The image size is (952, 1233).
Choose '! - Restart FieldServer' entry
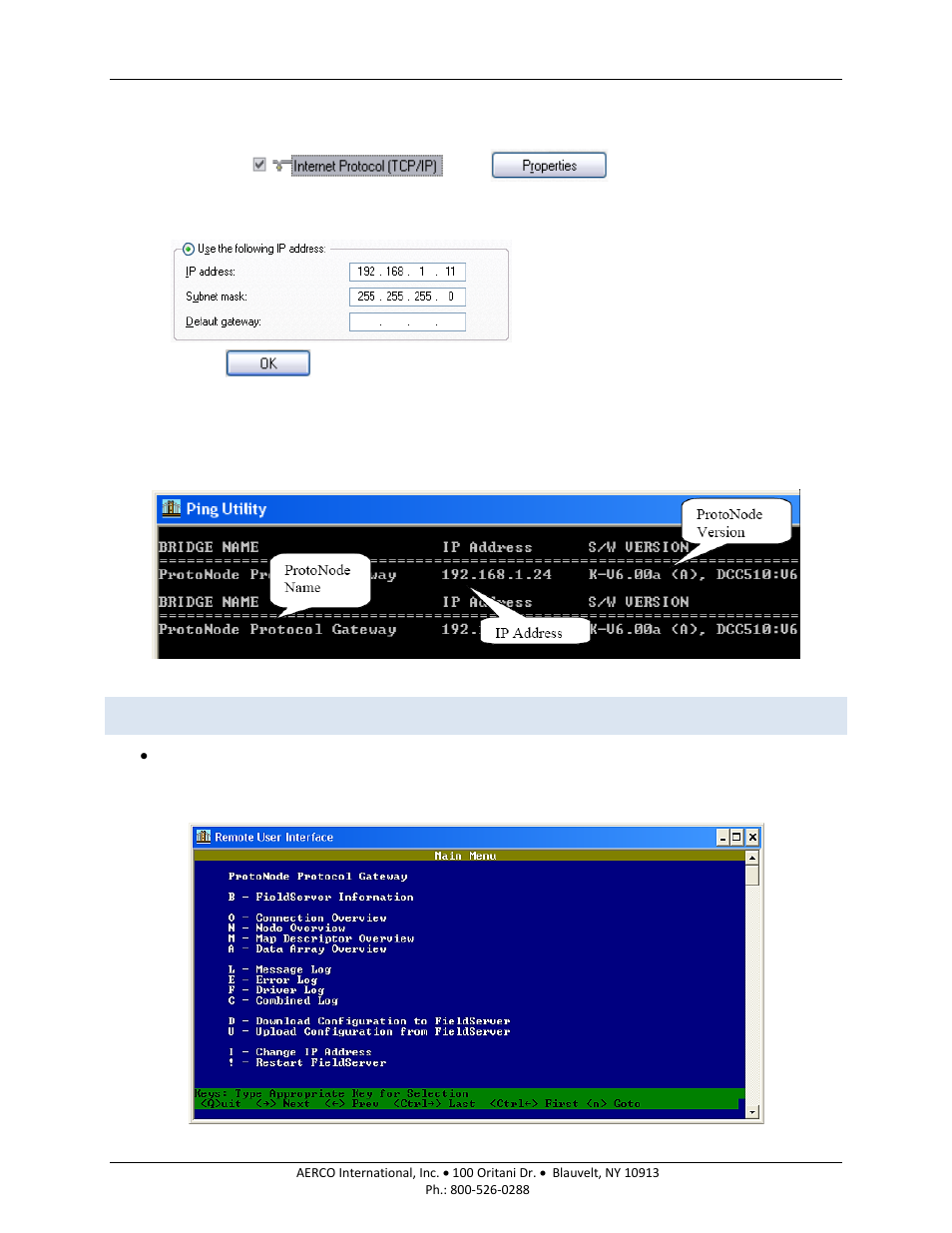(x=307, y=1063)
